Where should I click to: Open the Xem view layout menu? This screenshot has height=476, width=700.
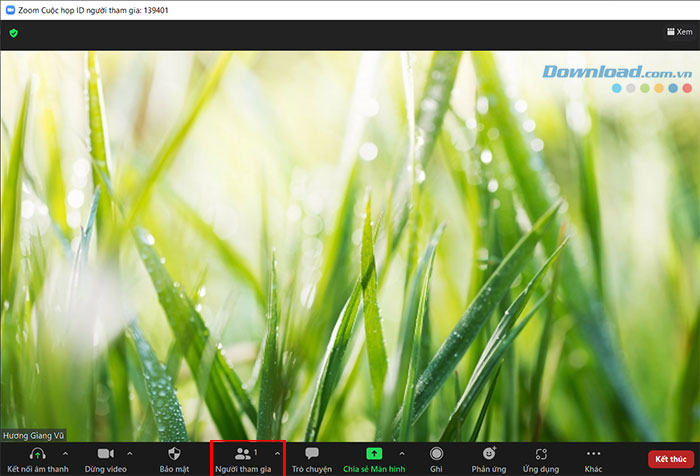677,32
